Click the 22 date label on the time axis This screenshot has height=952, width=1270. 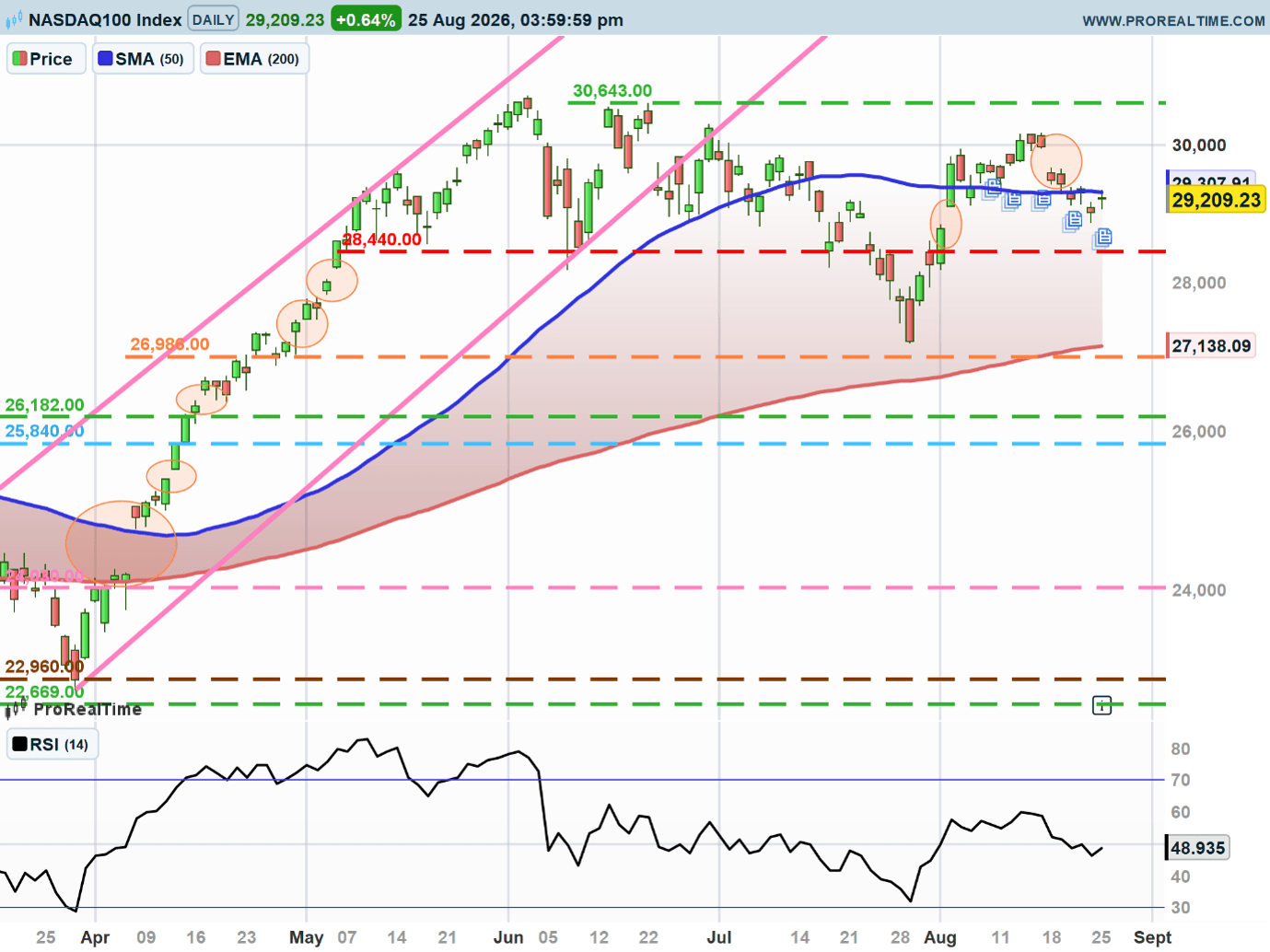(x=648, y=937)
